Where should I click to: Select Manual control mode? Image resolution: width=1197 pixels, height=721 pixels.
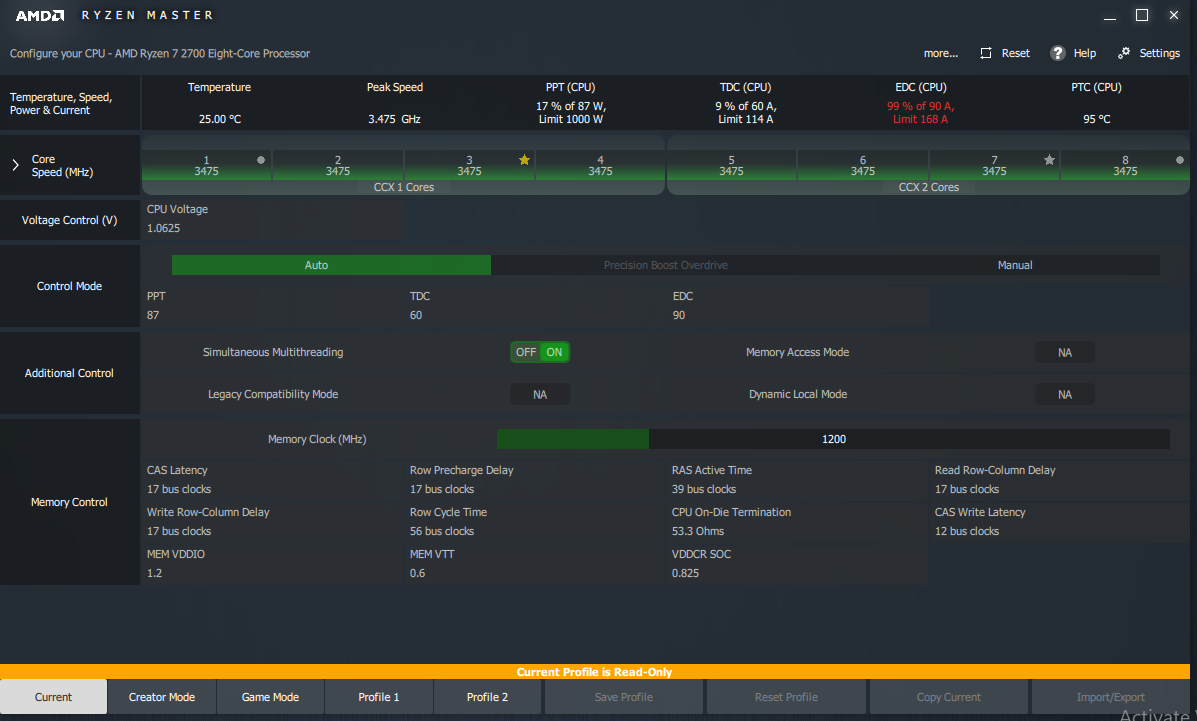click(1015, 265)
